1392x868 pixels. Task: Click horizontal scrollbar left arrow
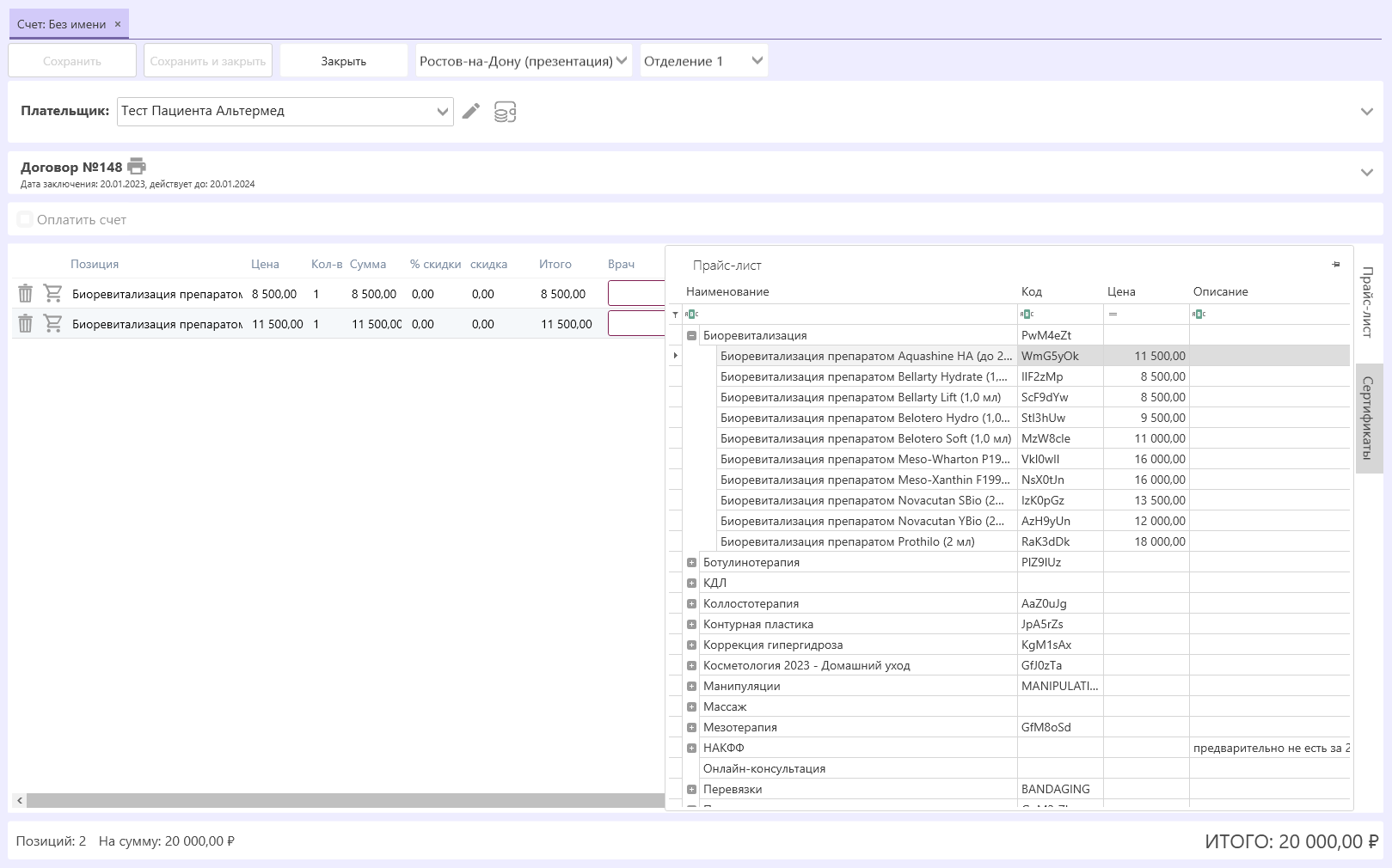[19, 800]
